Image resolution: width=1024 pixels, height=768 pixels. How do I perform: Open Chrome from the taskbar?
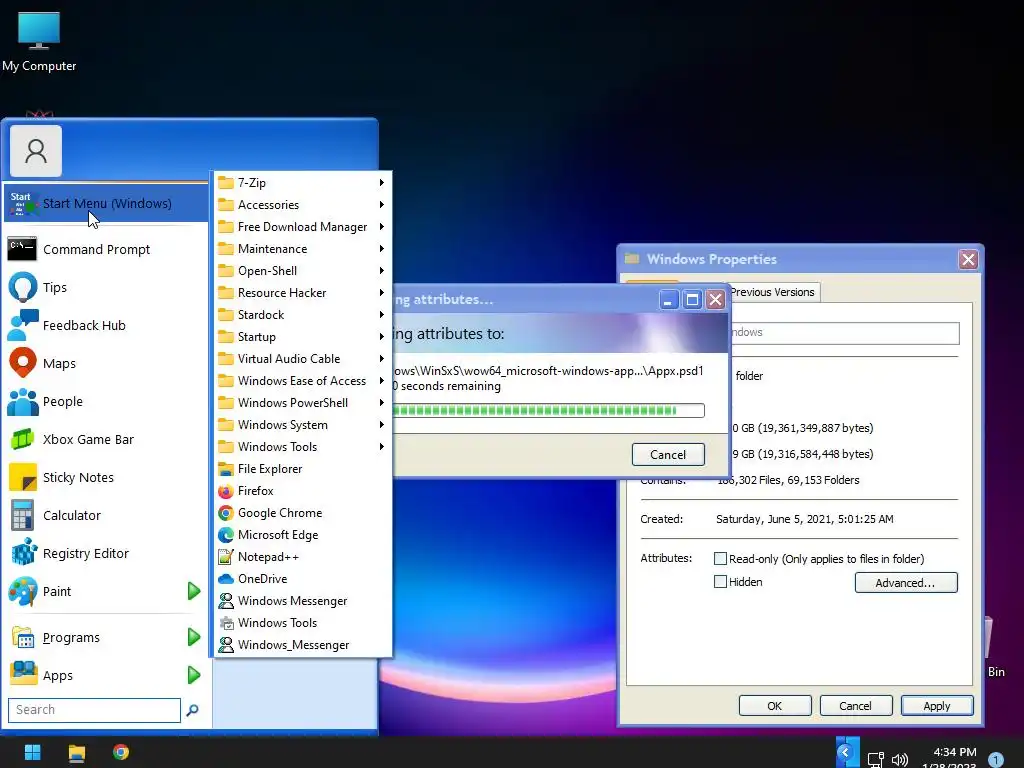click(121, 752)
